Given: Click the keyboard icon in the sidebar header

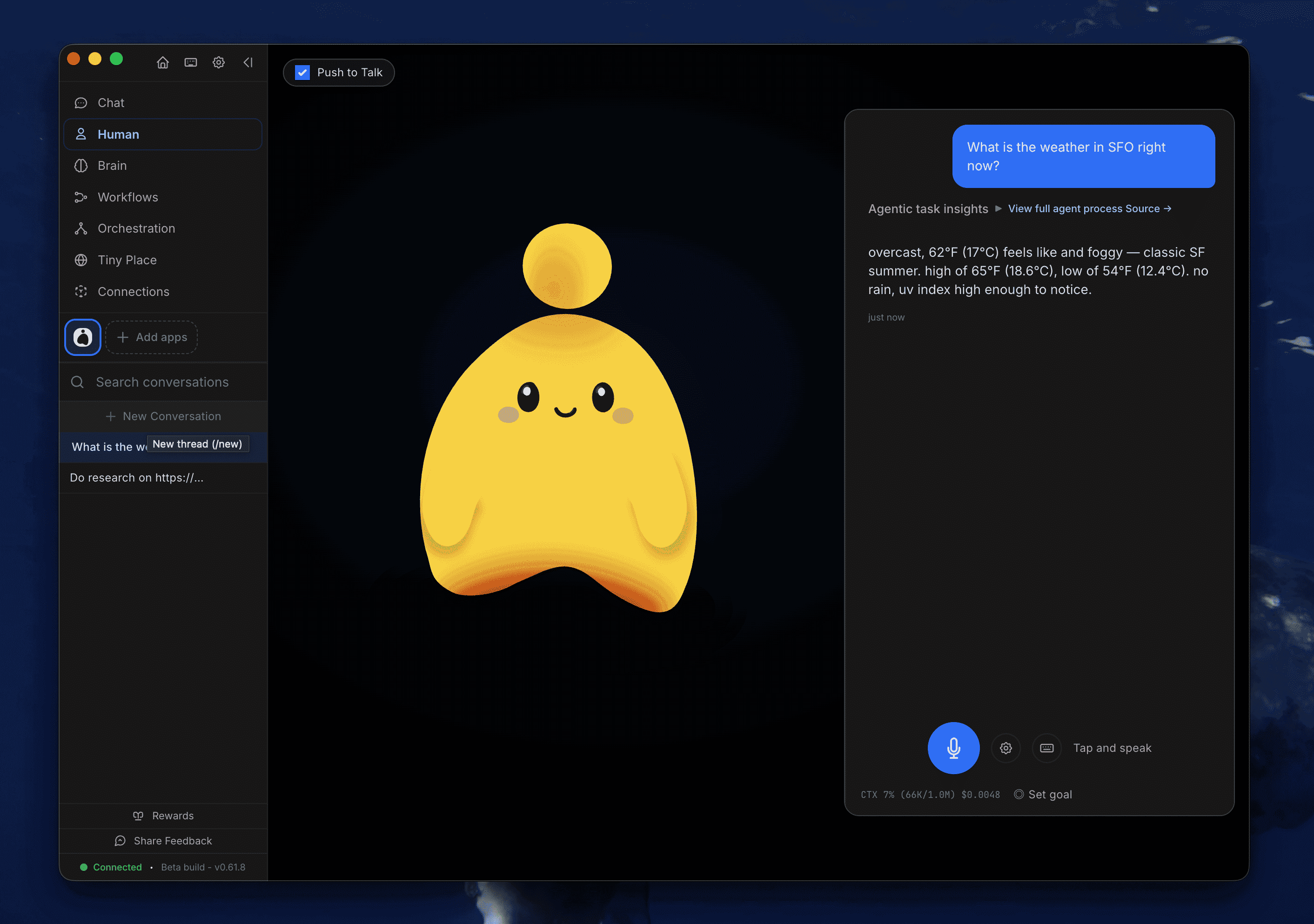Looking at the screenshot, I should 191,62.
